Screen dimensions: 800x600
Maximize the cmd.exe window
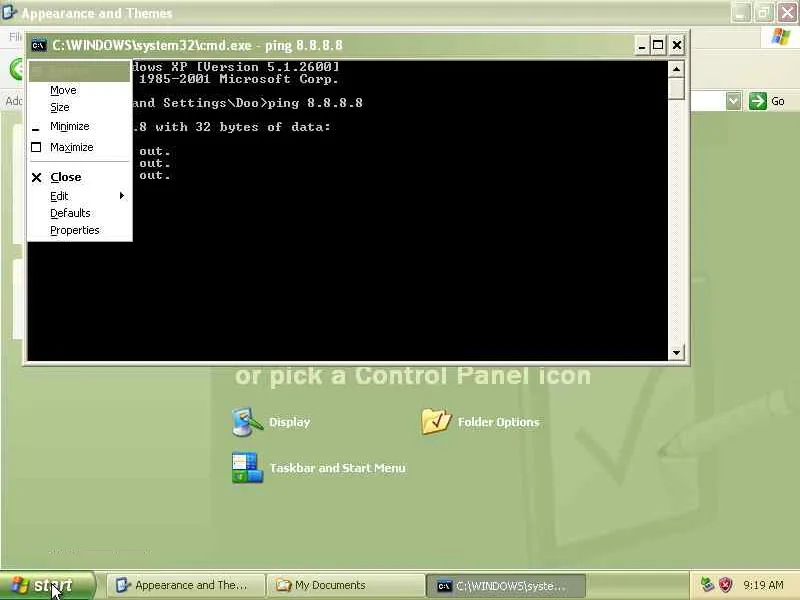click(658, 45)
